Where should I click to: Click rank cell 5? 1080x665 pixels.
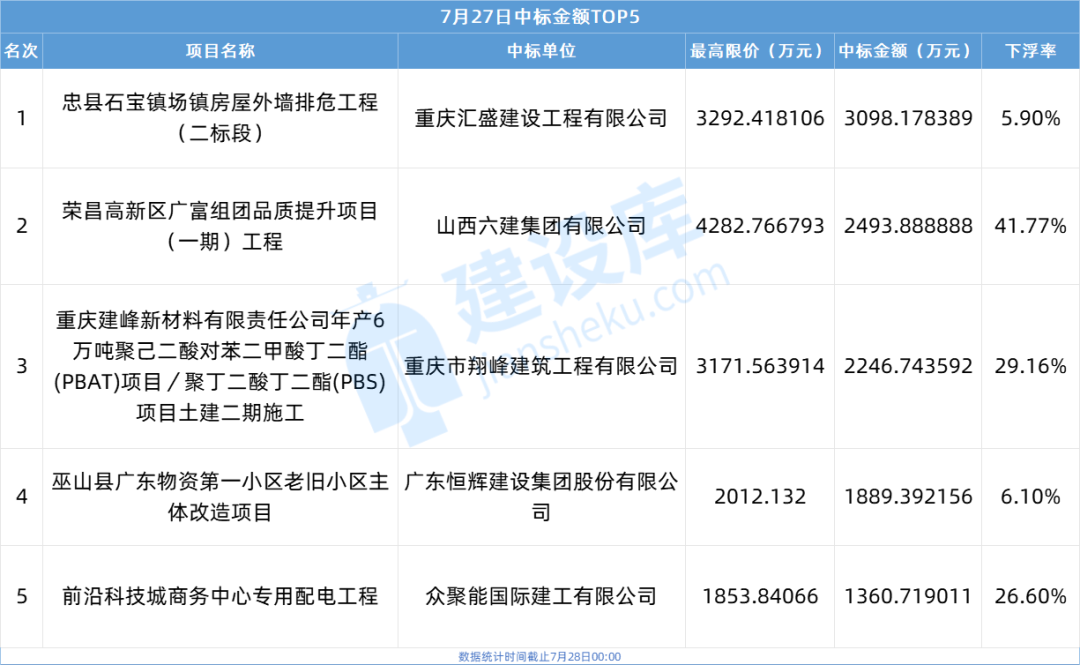coord(22,596)
